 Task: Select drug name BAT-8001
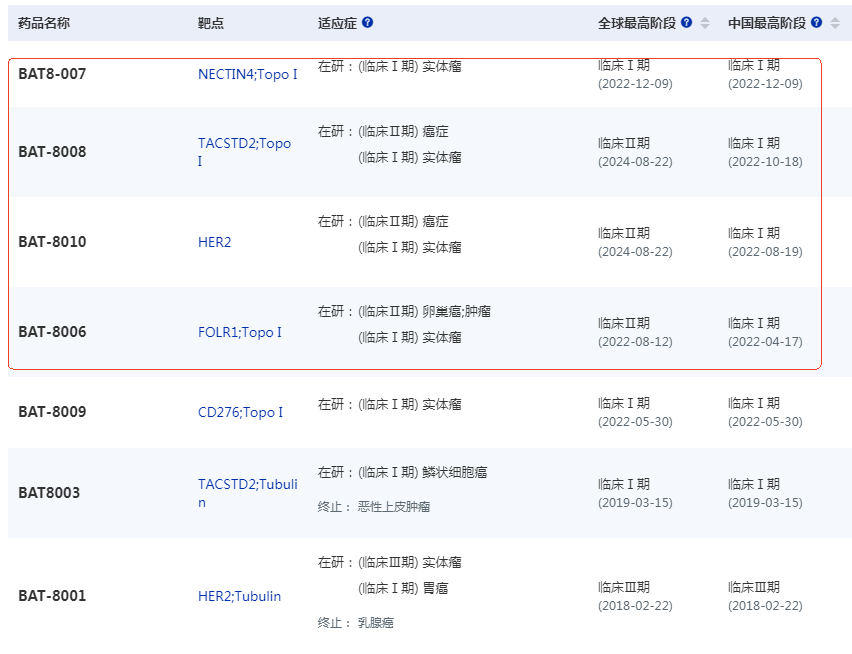[52, 596]
